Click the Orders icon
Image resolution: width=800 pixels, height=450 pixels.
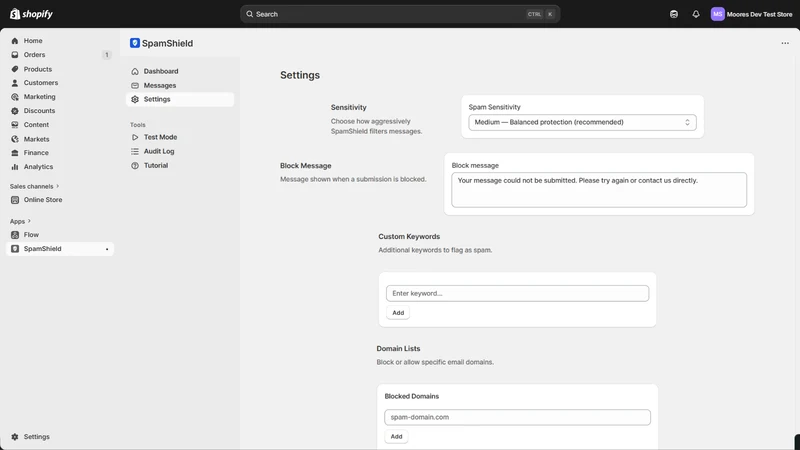(x=15, y=55)
